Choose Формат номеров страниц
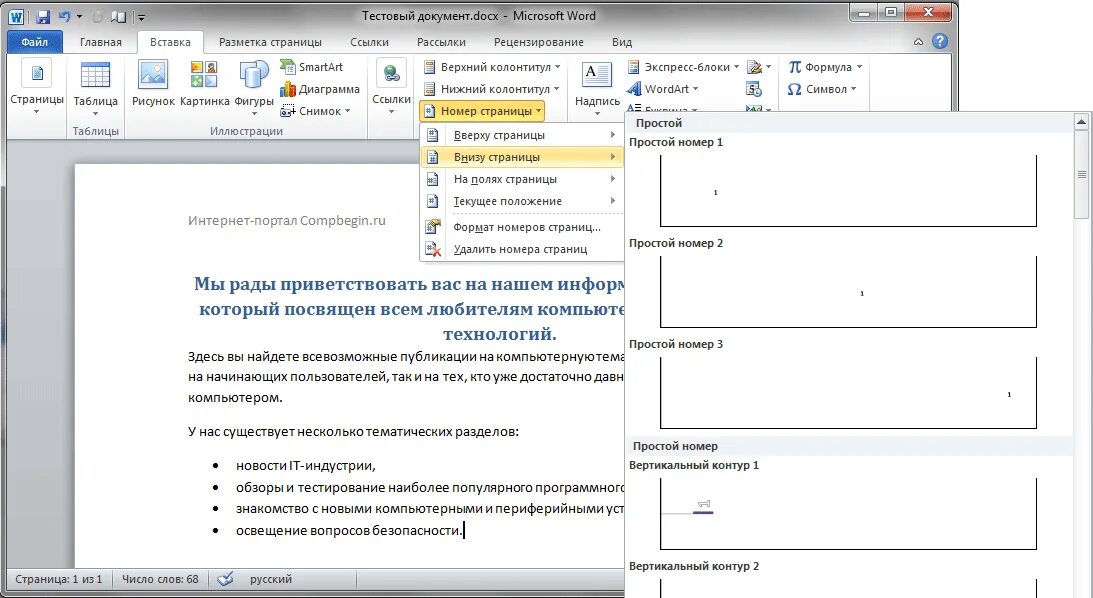The height and width of the screenshot is (598, 1093). click(521, 227)
